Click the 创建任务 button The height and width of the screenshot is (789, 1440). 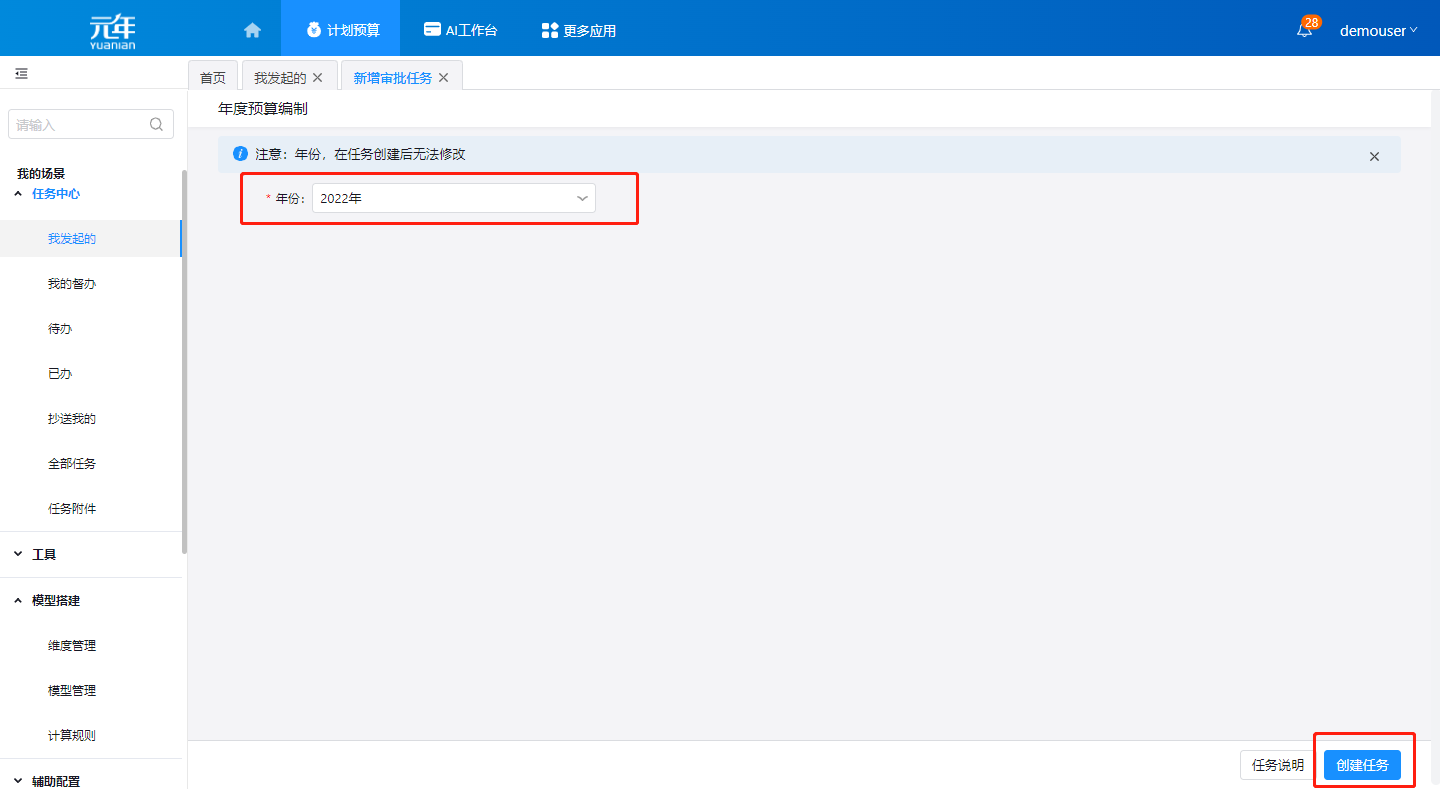(x=1362, y=765)
